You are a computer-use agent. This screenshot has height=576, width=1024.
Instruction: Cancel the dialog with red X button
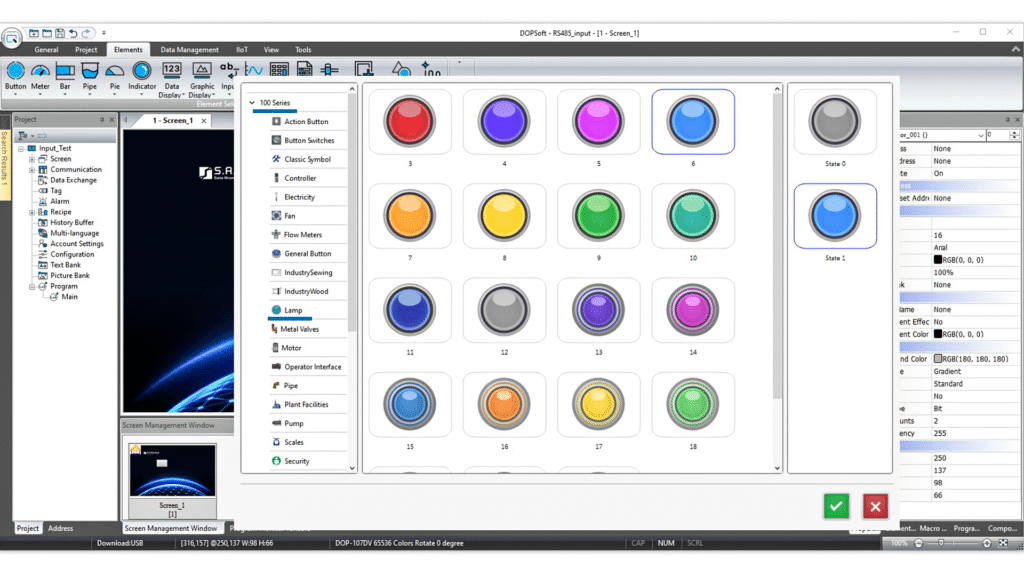click(x=875, y=506)
